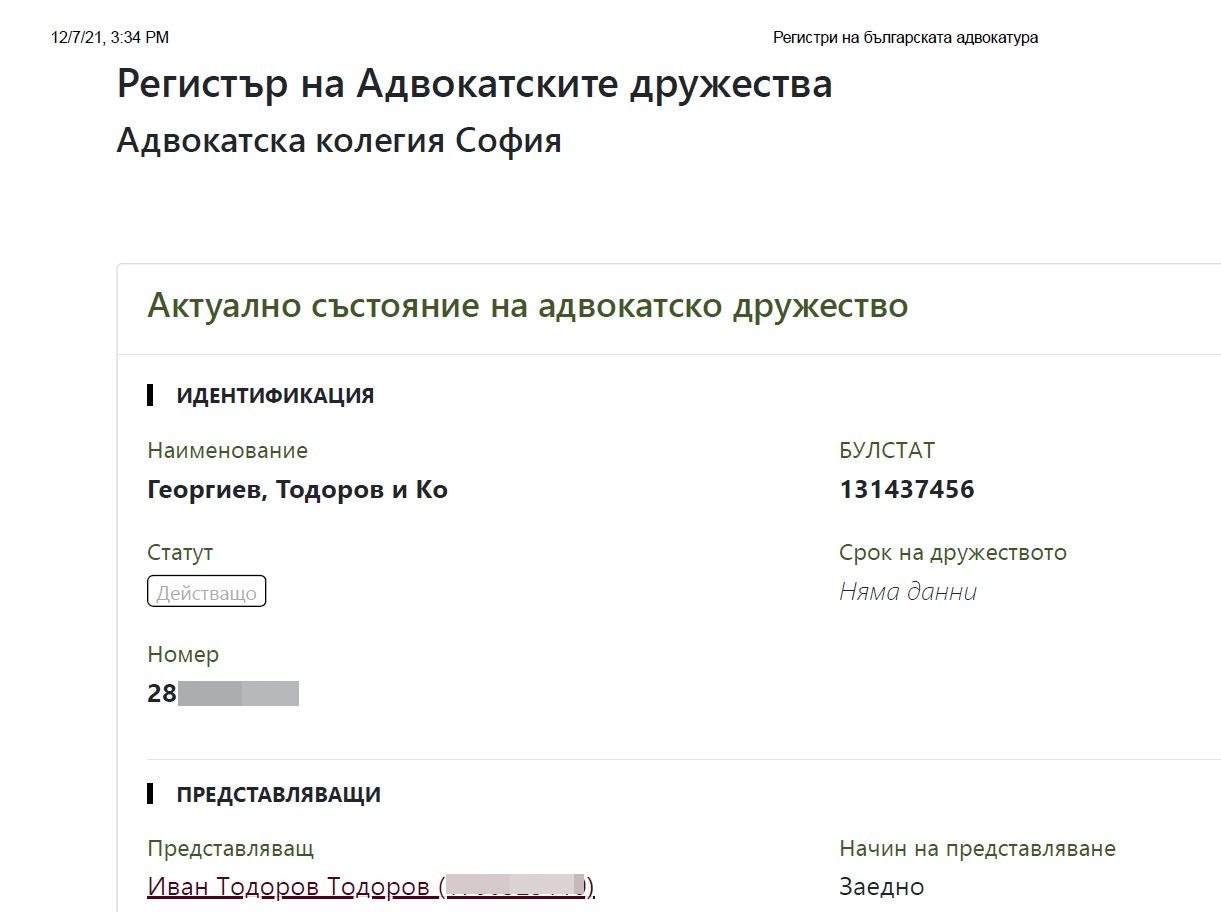1221x912 pixels.
Task: Click the Срок на дружеството label
Action: (x=953, y=553)
